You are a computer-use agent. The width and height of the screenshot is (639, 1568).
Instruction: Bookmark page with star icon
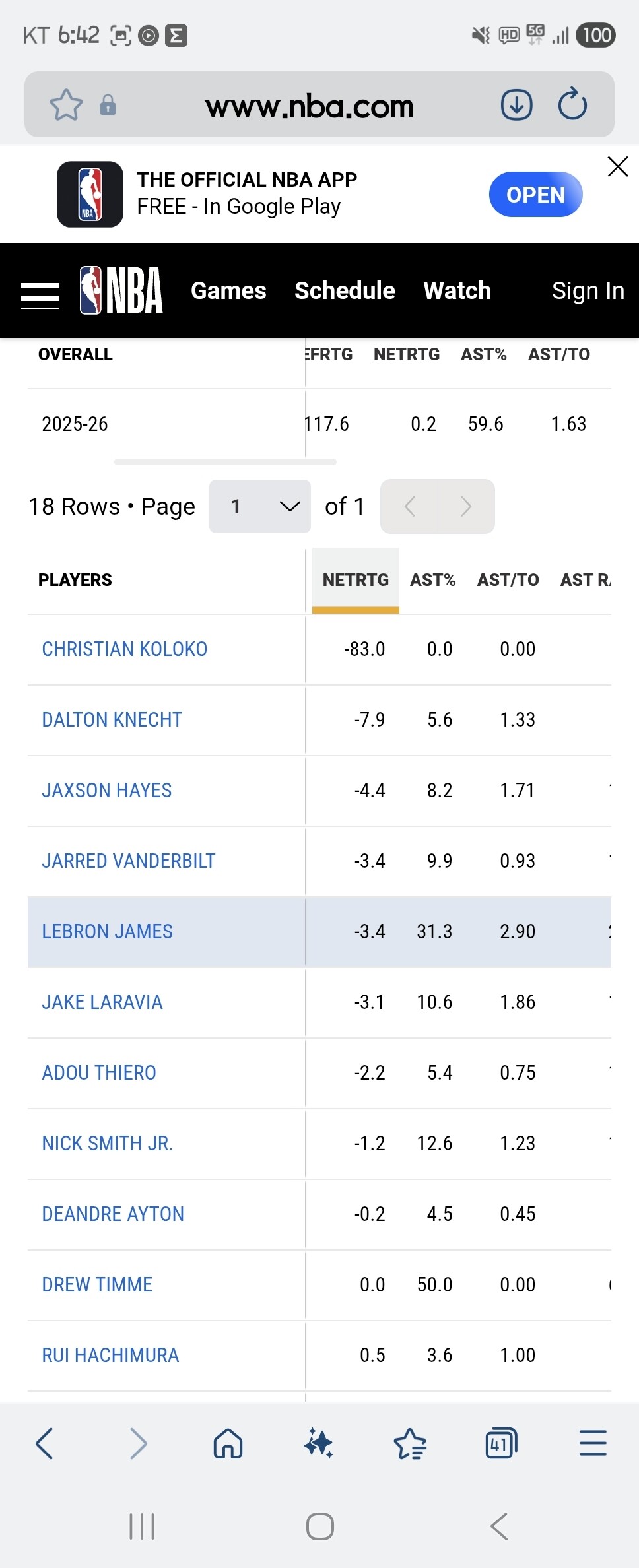pos(66,105)
